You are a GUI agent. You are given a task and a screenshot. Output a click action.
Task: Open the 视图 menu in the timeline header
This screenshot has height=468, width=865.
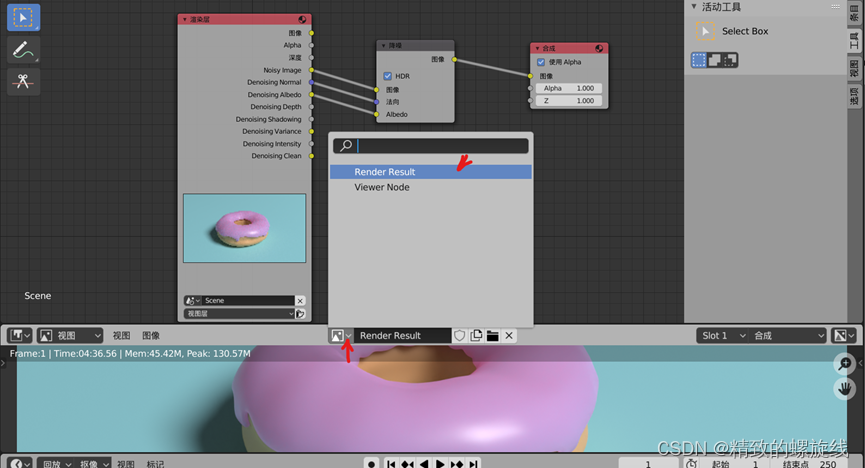125,464
